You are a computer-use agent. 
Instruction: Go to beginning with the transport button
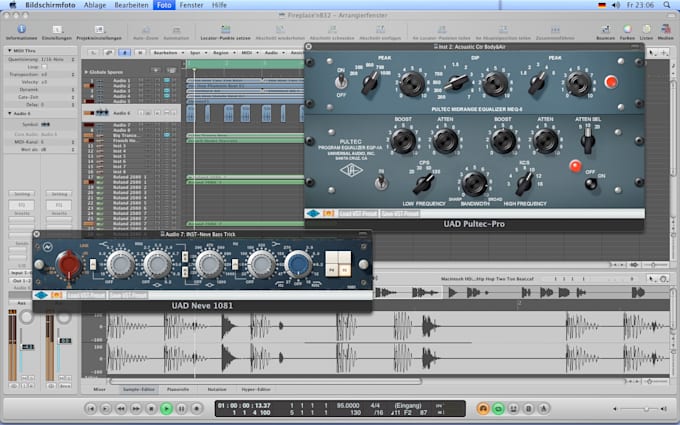pyautogui.click(x=91, y=408)
